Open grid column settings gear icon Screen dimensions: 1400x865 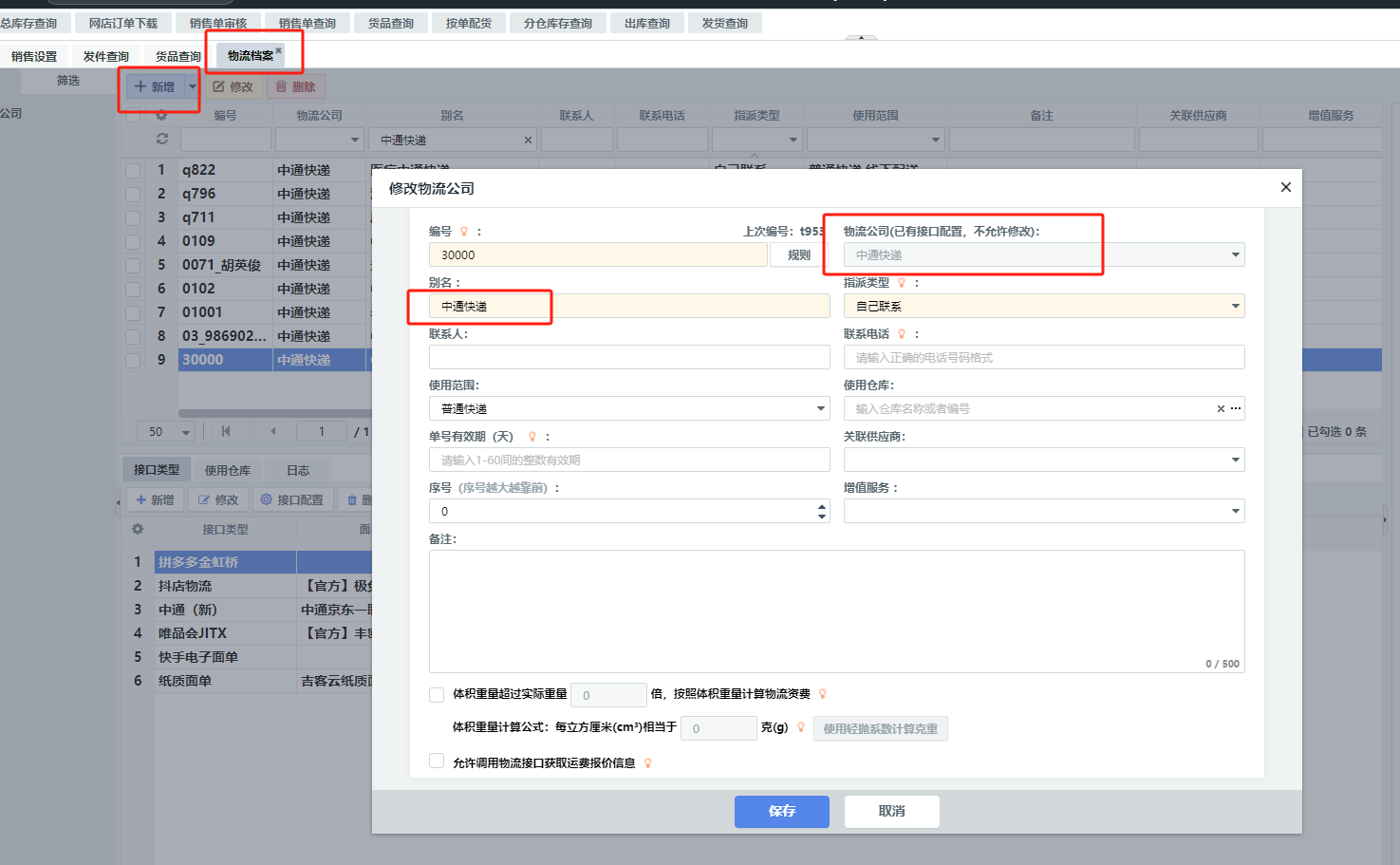(x=161, y=115)
